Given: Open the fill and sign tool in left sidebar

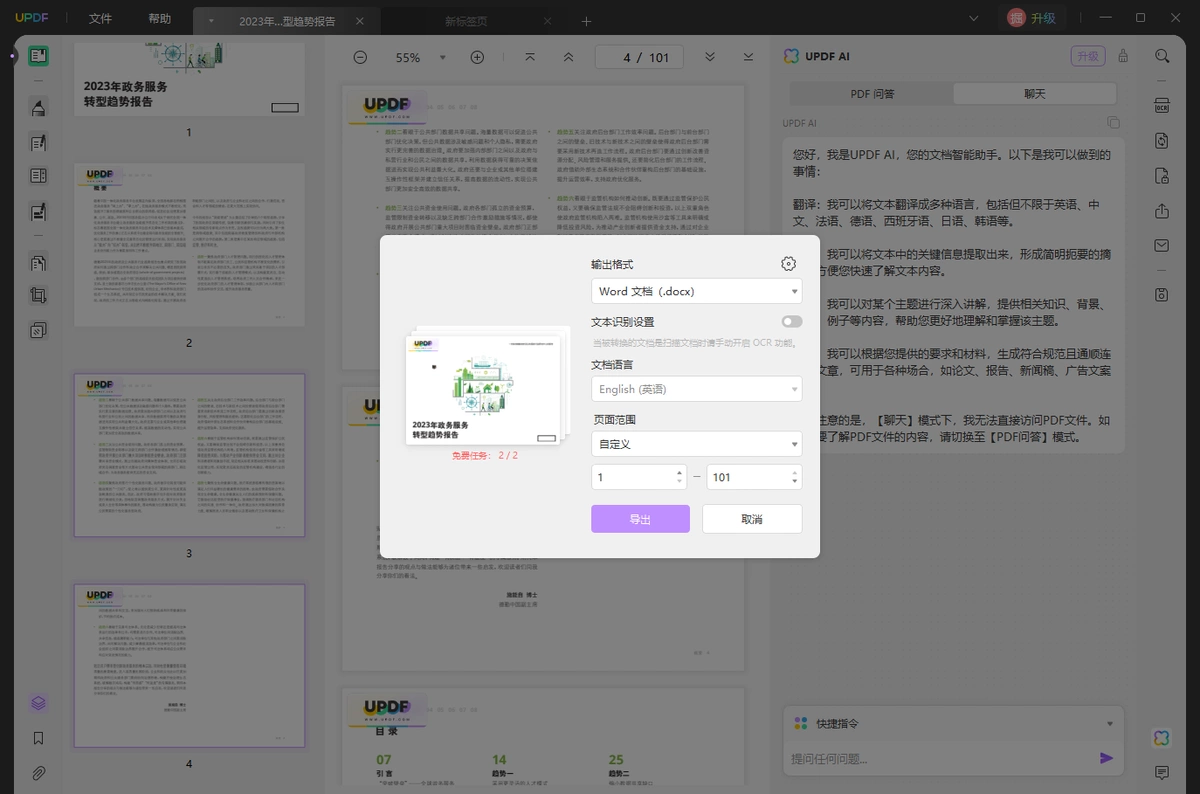Looking at the screenshot, I should tap(38, 212).
